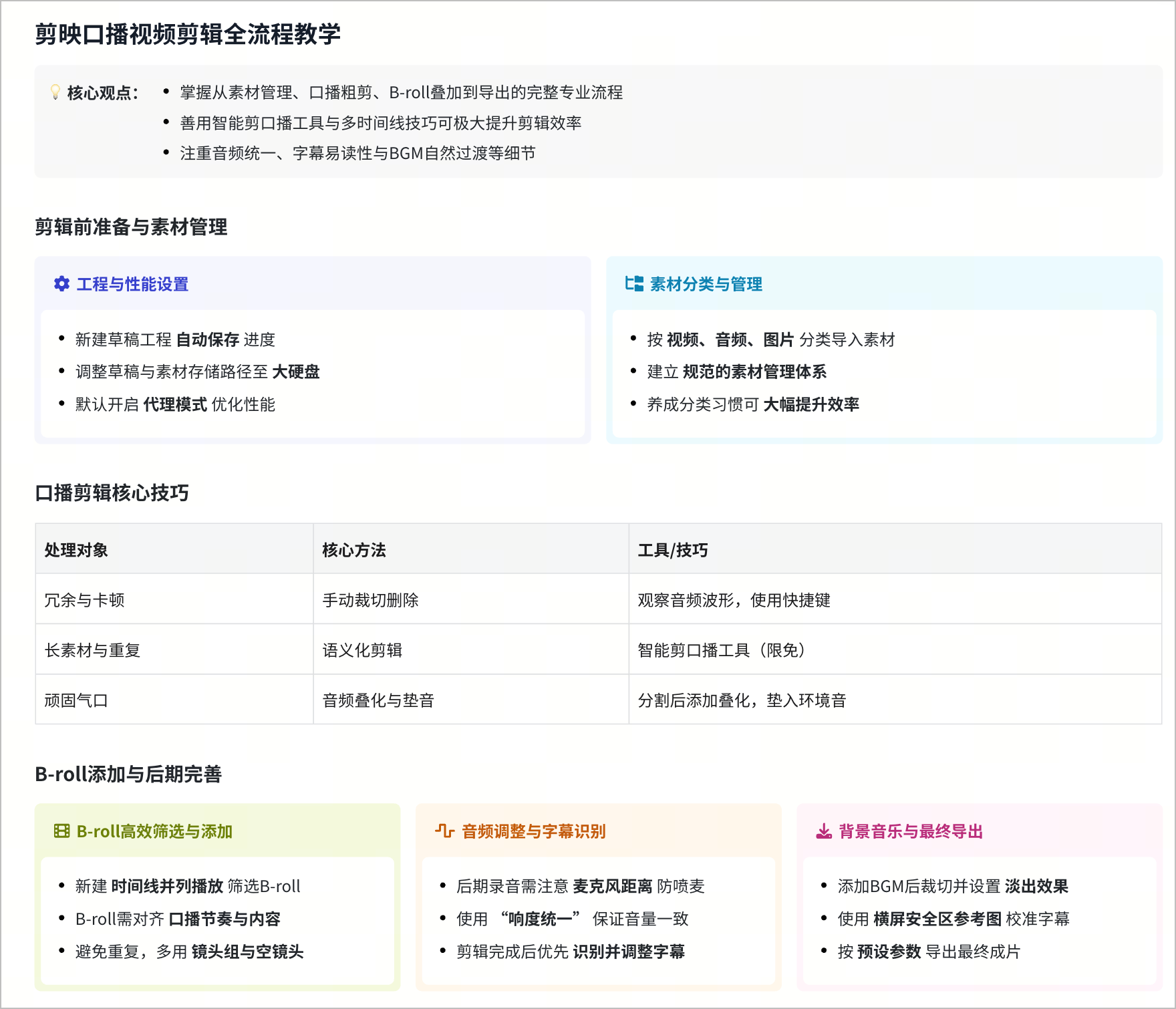Click the film strip icon beside B-roll高效筛选与添加
The width and height of the screenshot is (1176, 1009).
[61, 831]
